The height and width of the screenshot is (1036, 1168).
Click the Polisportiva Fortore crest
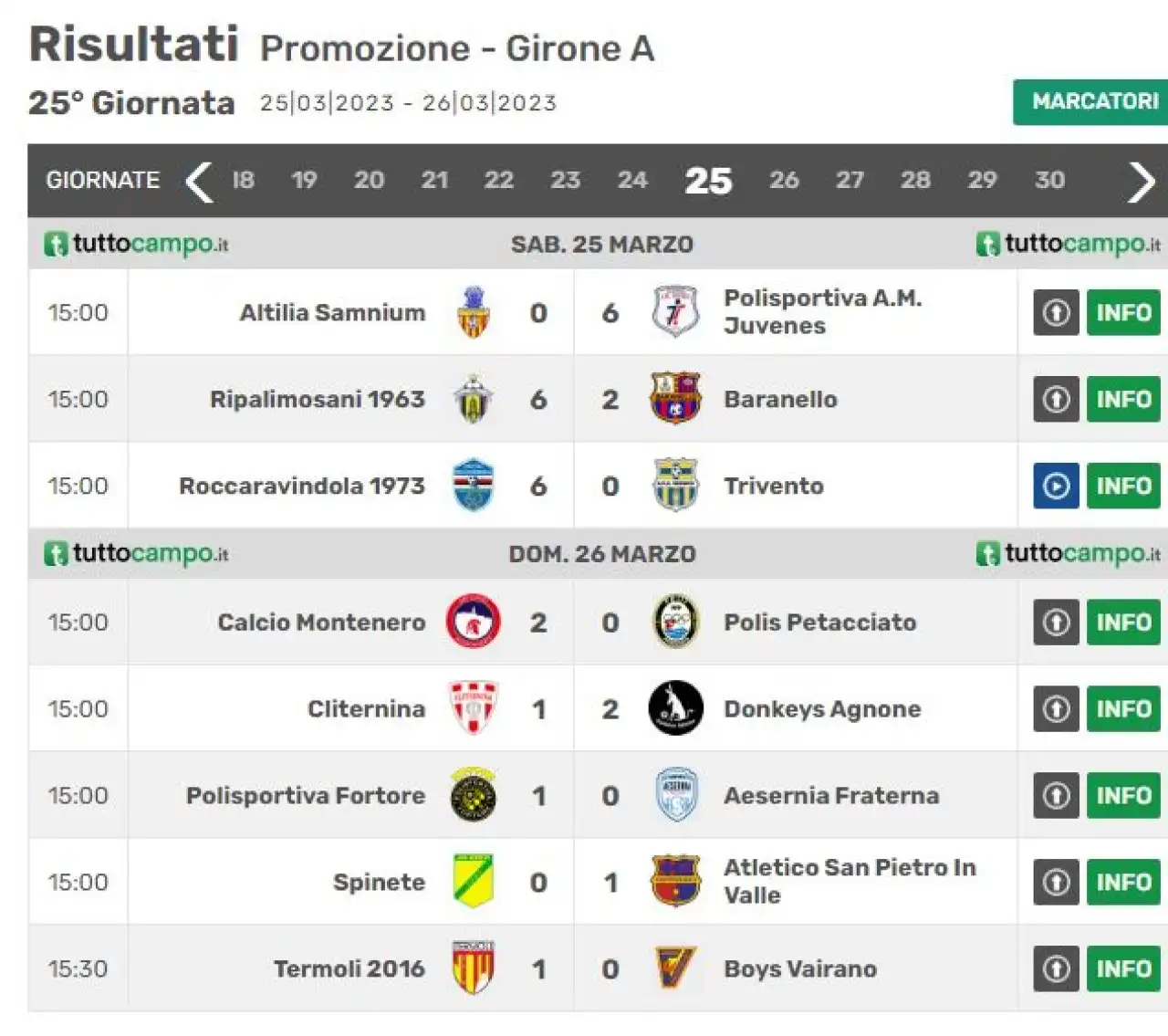point(473,795)
